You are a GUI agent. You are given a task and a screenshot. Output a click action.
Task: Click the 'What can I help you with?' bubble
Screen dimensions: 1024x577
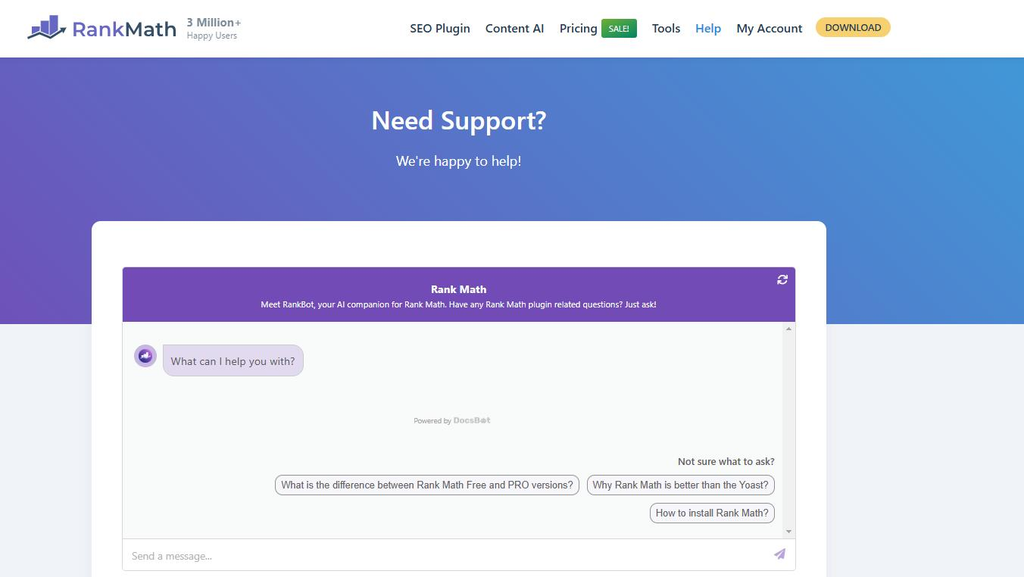tap(233, 361)
